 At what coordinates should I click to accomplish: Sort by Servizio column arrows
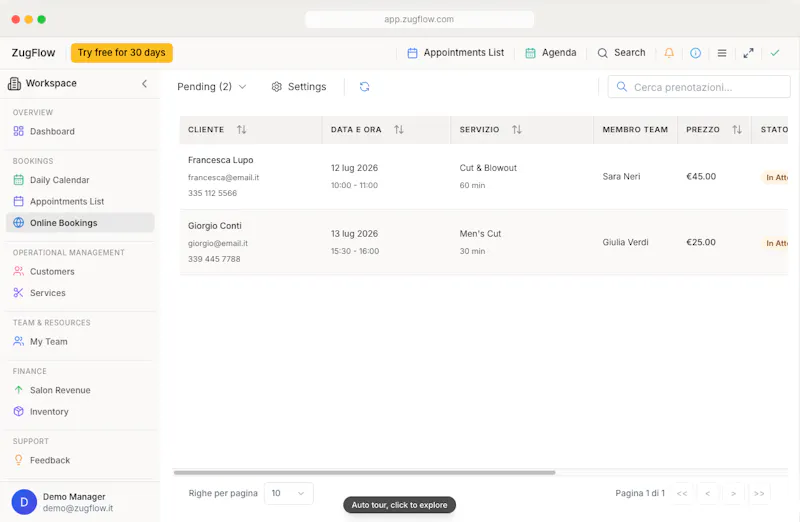pyautogui.click(x=516, y=130)
